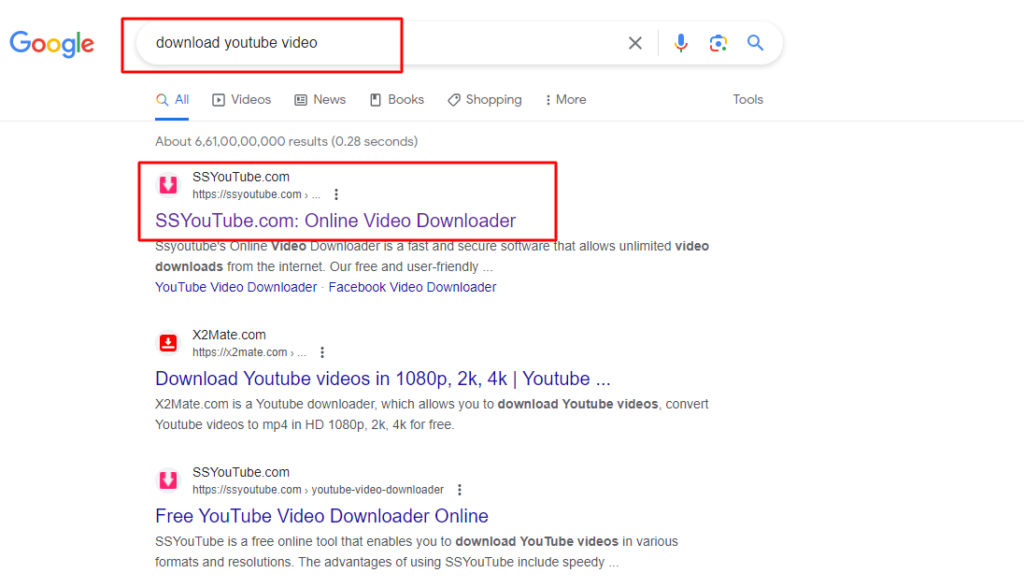Click the X to clear search query

point(635,43)
